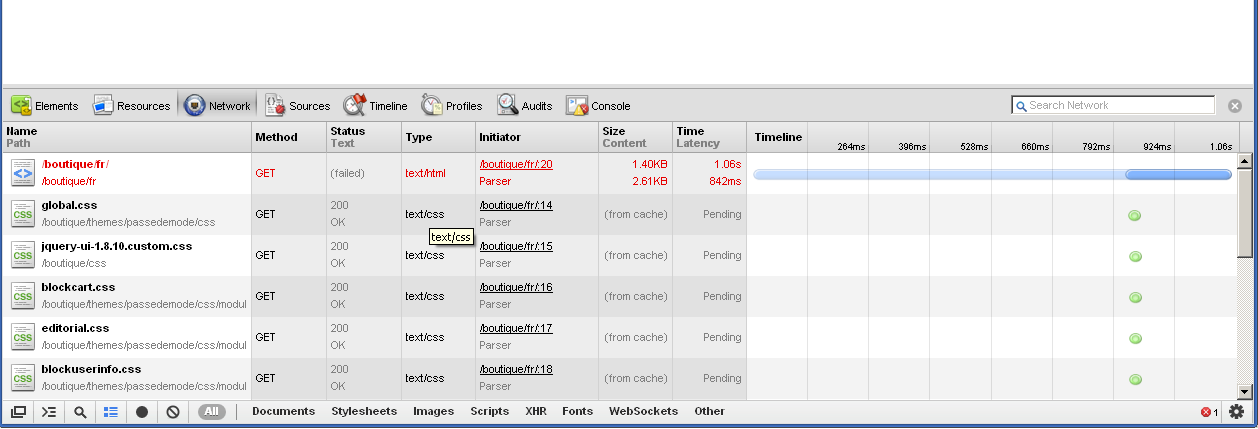Screen dimensions: 1258x429
Task: Click the green timeline dot for blockuserinfo.css
Action: click(1135, 379)
